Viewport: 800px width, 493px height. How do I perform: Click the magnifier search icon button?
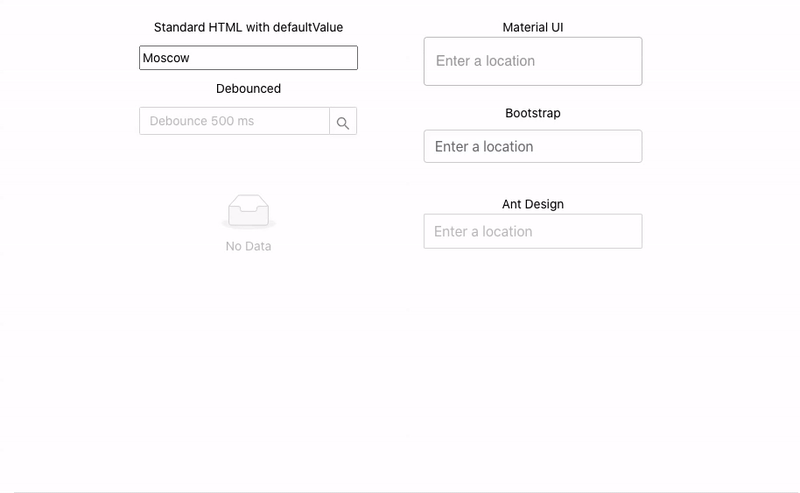pos(343,121)
